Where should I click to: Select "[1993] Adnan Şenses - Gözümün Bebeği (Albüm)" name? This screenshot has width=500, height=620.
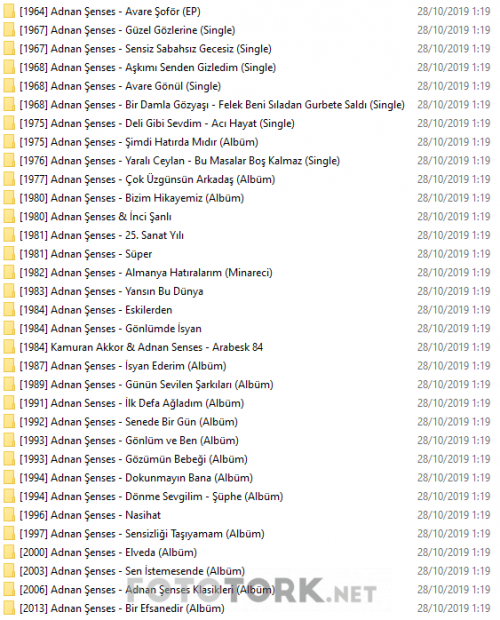pos(134,459)
